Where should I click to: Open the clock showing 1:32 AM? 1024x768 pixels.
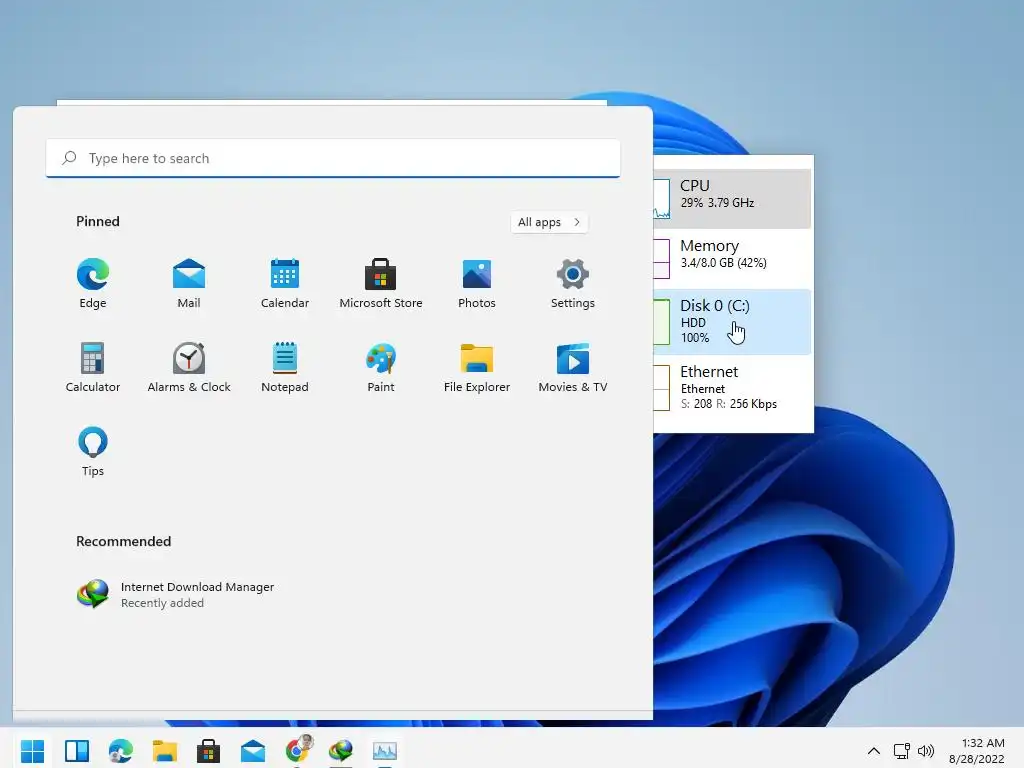977,751
